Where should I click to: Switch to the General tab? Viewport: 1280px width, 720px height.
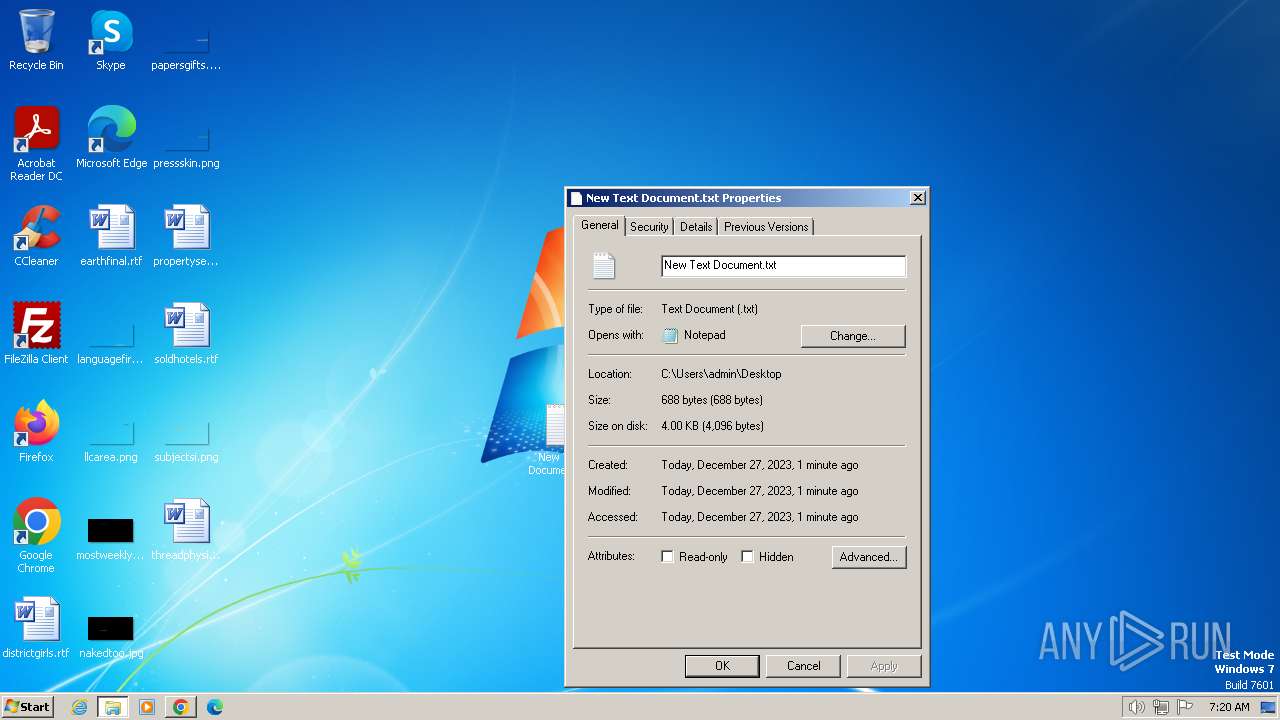(600, 225)
